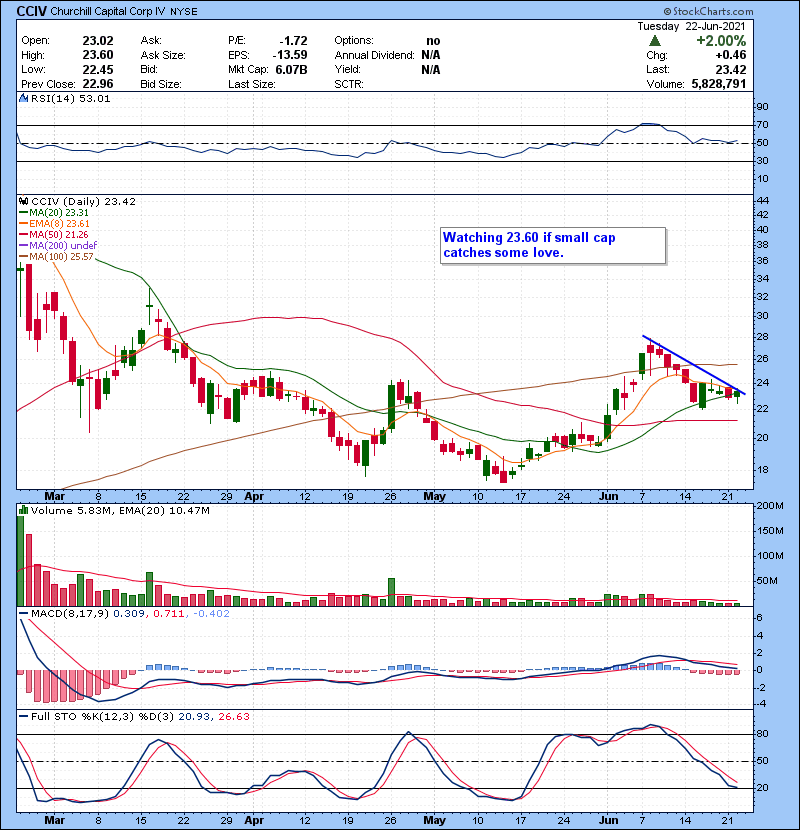This screenshot has height=830, width=800.
Task: Click the High value 23.60
Action: 98,55
